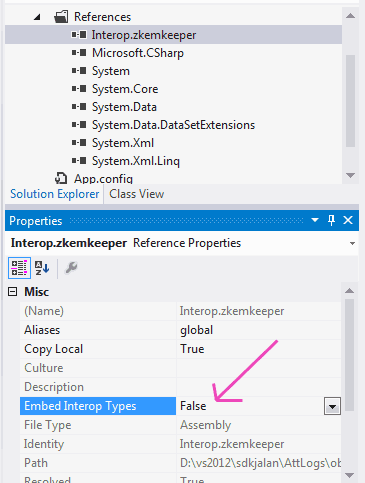The height and width of the screenshot is (483, 365).
Task: Select the Copy Local property row
Action: pyautogui.click(x=180, y=349)
